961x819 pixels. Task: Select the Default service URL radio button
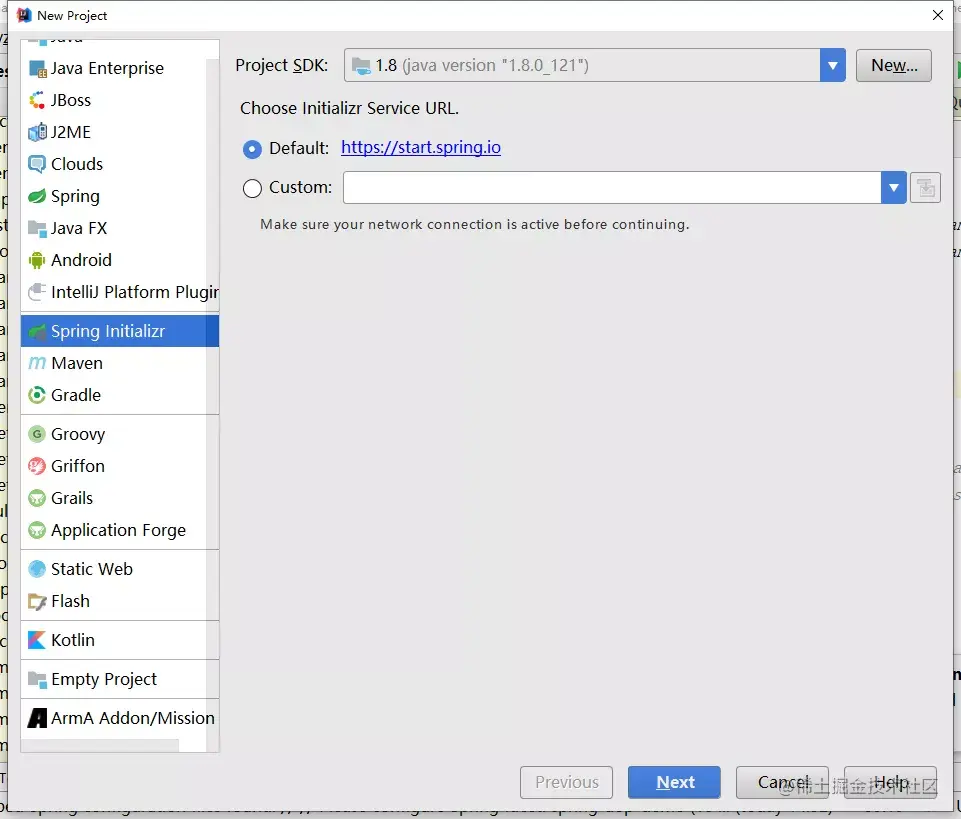252,149
